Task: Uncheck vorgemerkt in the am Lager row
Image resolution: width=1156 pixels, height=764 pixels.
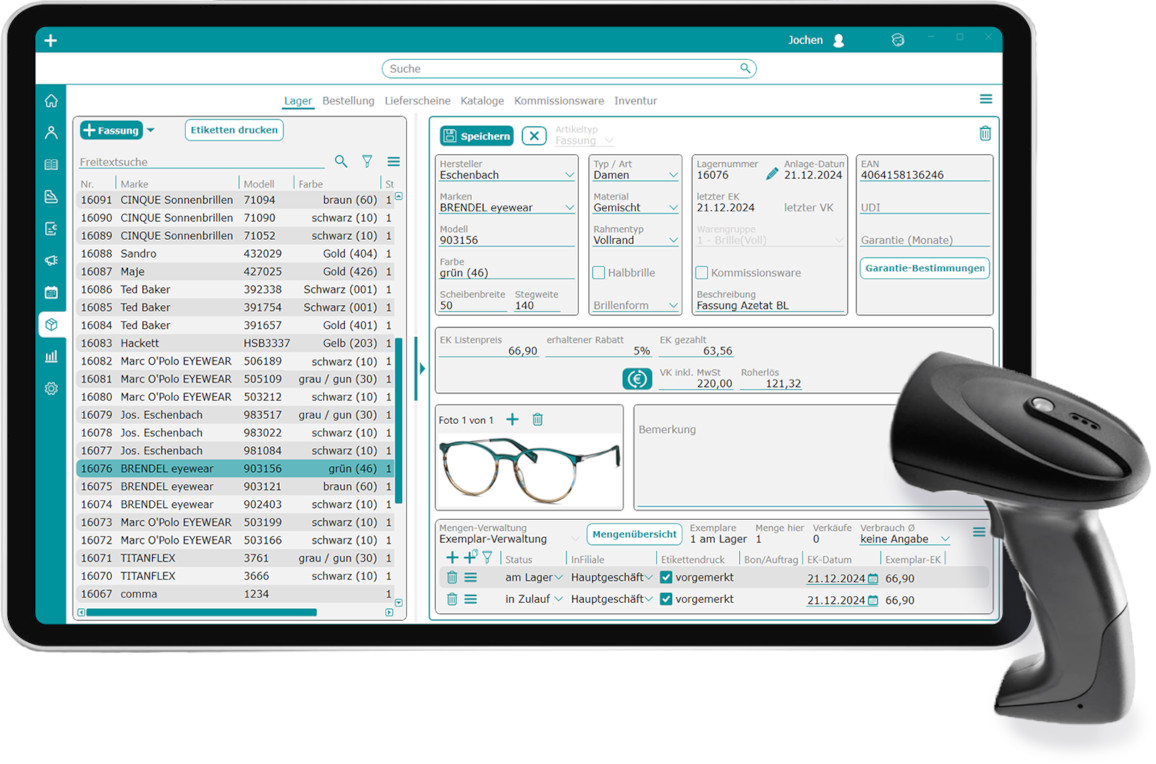Action: point(666,578)
